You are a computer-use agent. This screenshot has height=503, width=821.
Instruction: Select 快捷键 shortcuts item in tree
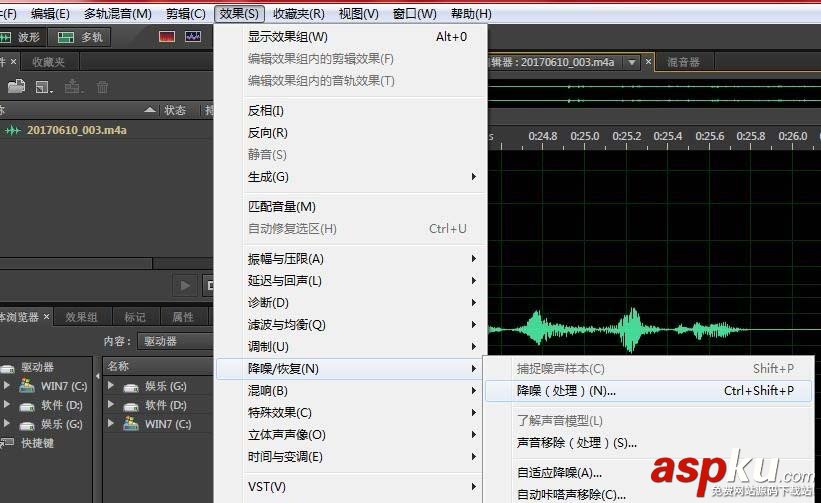click(37, 443)
